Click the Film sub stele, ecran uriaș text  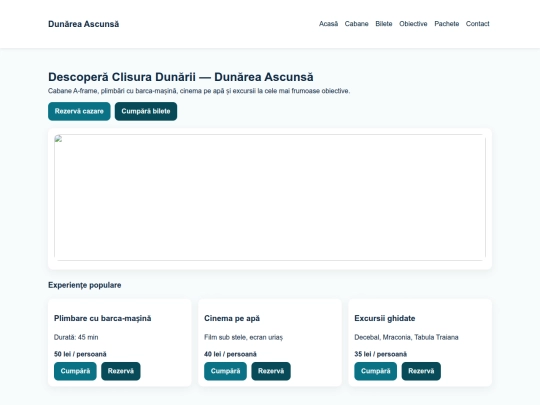[243, 337]
